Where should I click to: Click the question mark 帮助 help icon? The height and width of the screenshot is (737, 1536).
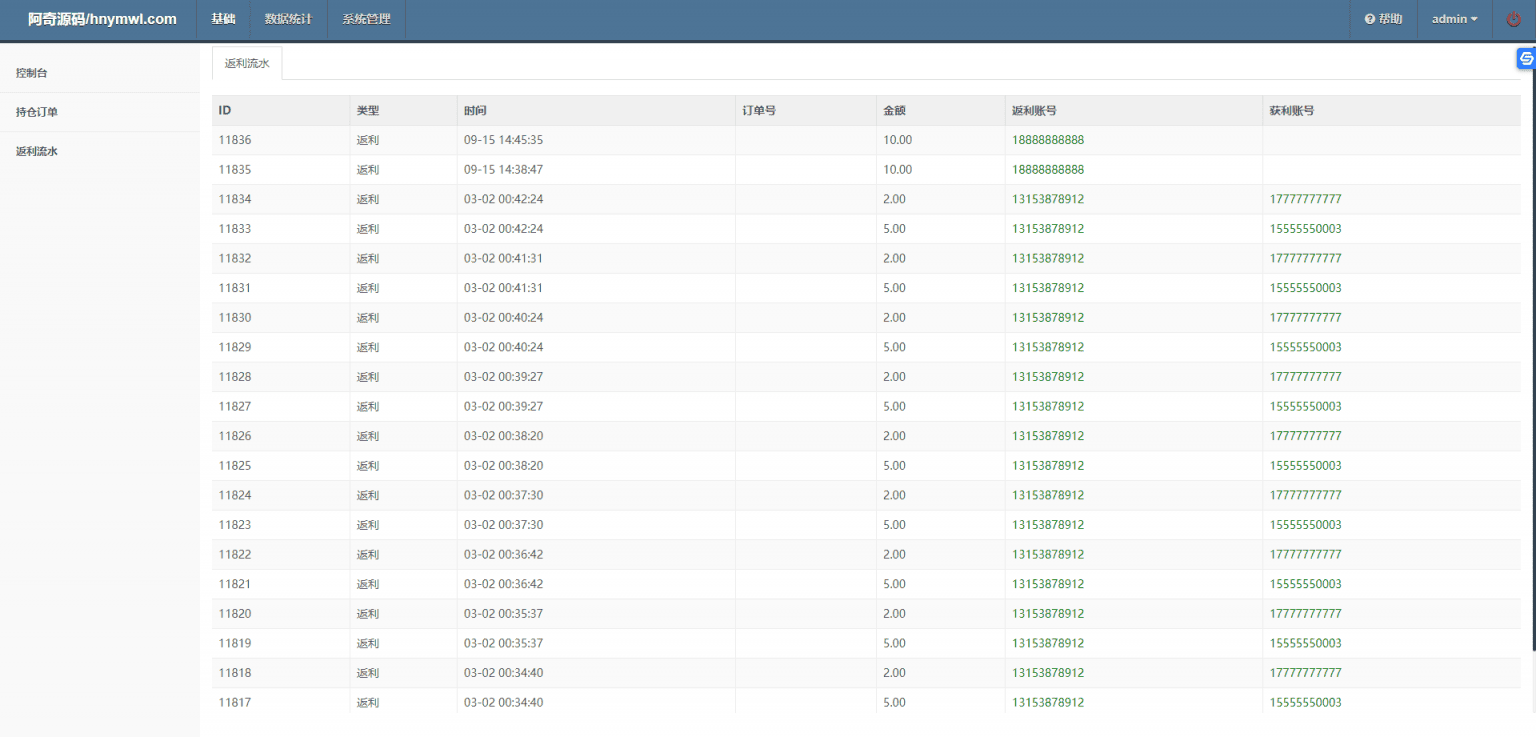[x=1369, y=19]
